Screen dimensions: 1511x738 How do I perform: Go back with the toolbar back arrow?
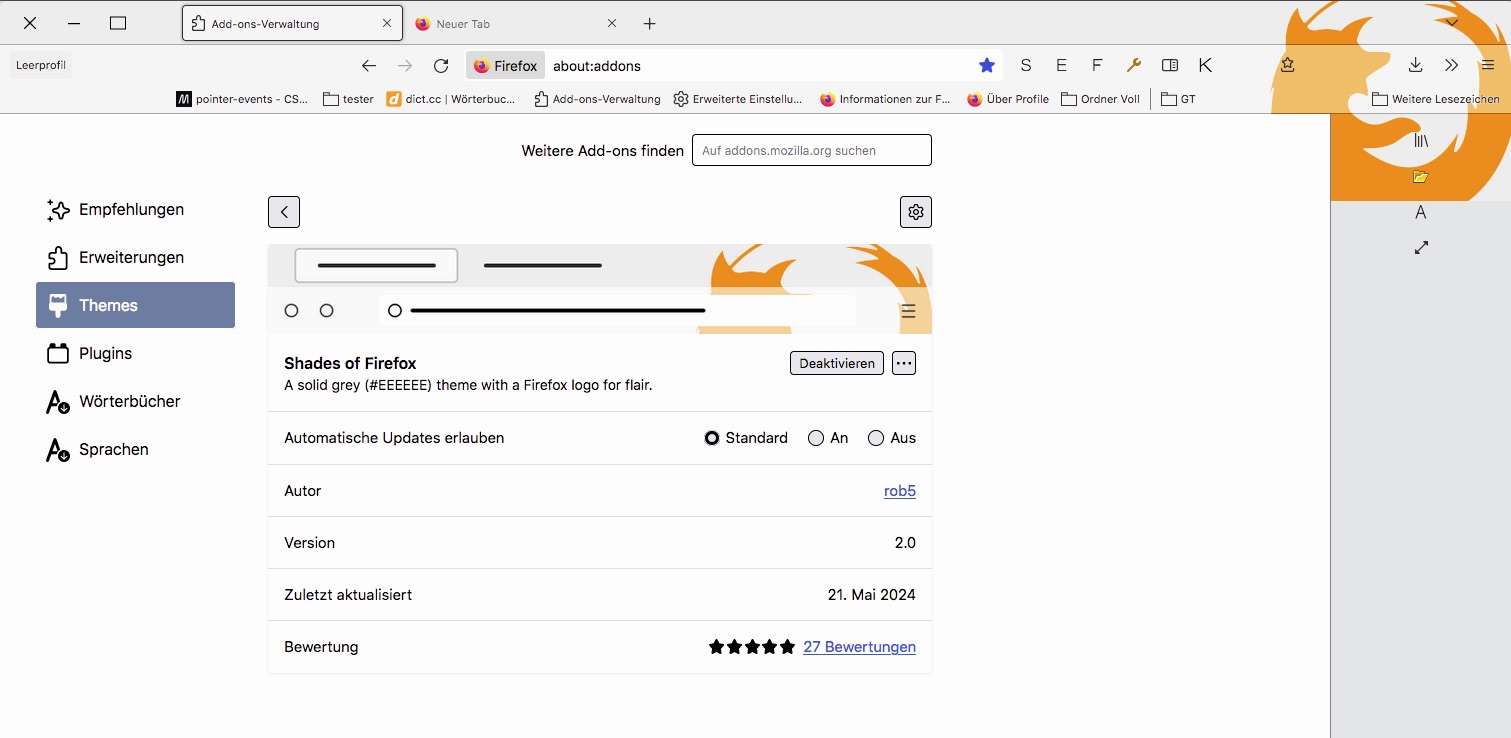click(369, 66)
